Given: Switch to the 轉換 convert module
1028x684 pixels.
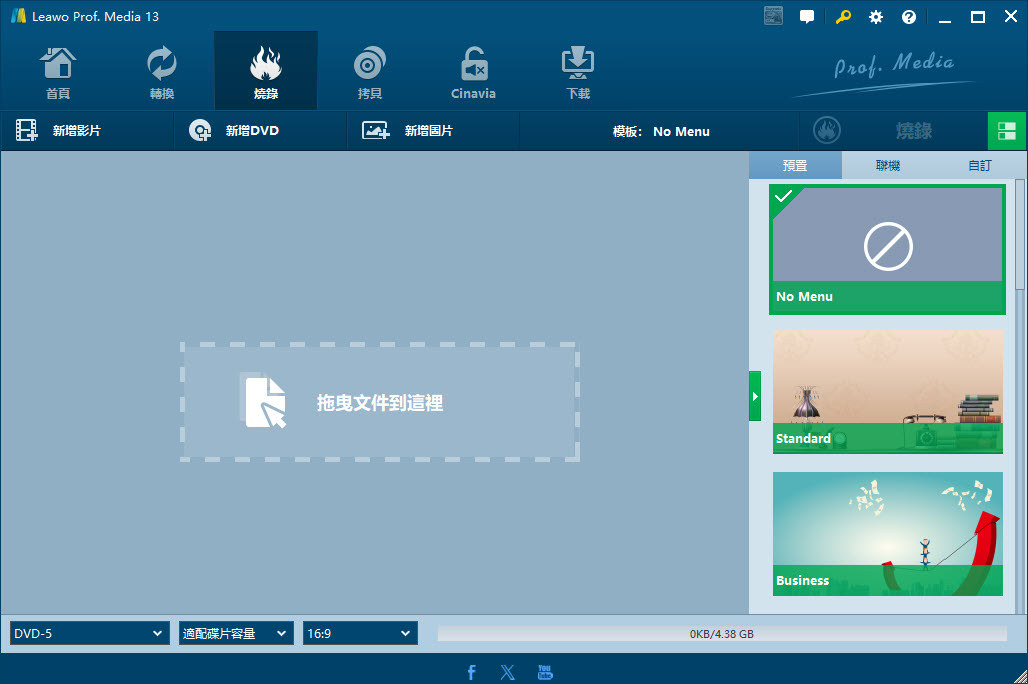Looking at the screenshot, I should 161,72.
